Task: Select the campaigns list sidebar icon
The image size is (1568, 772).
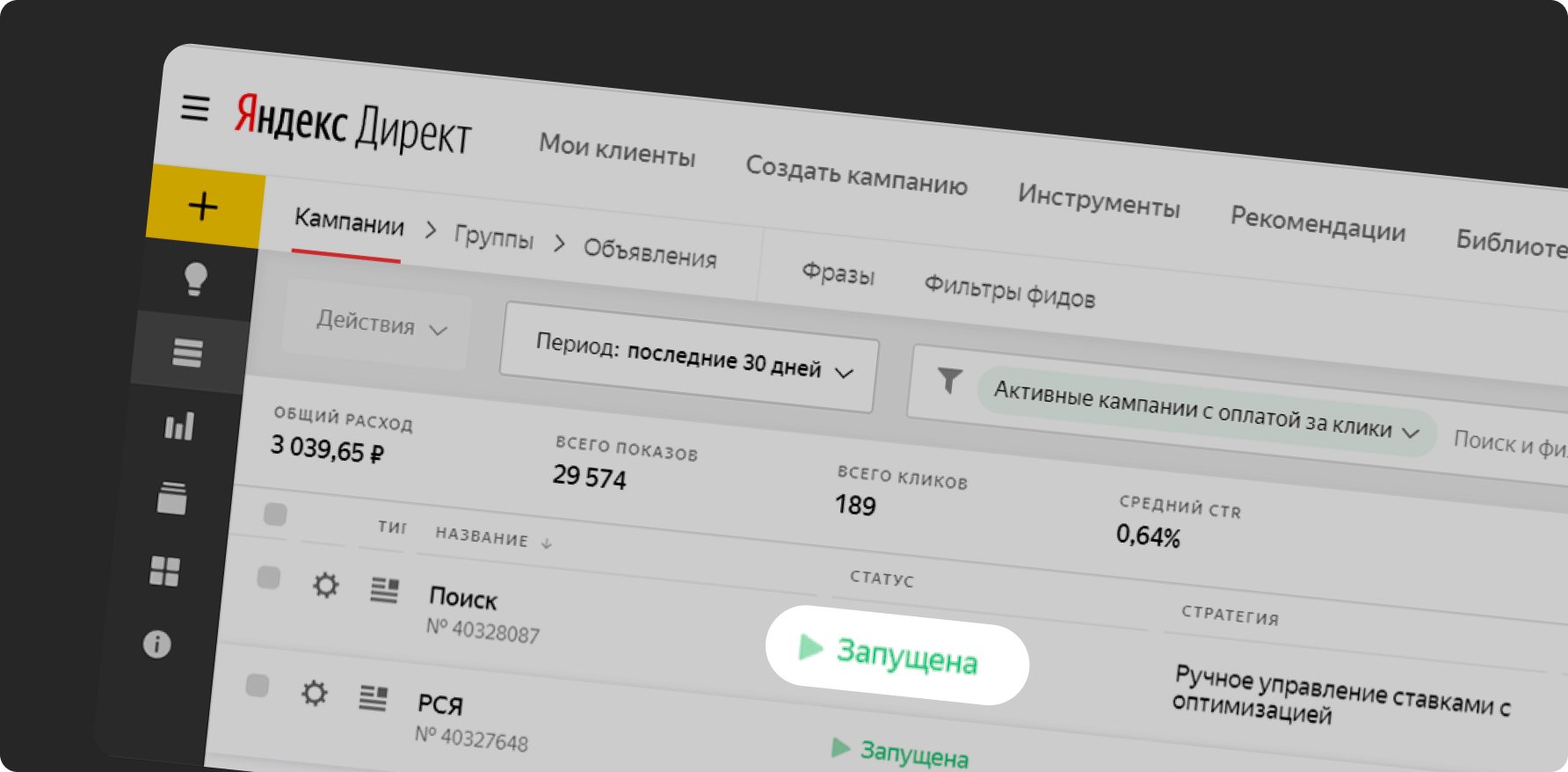Action: [187, 353]
